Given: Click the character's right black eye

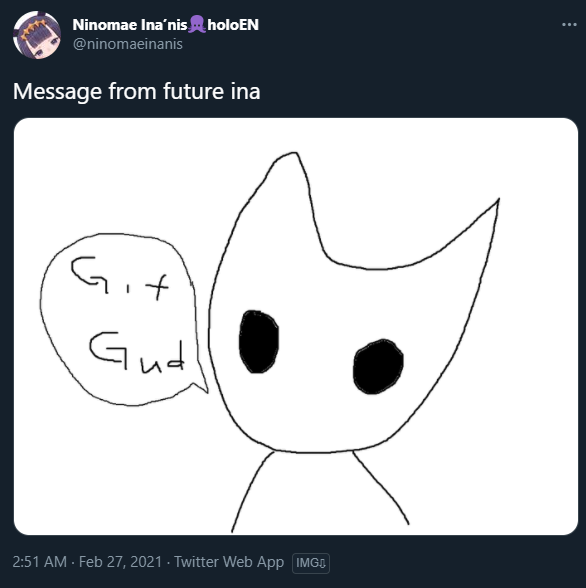Looking at the screenshot, I should pyautogui.click(x=378, y=366).
